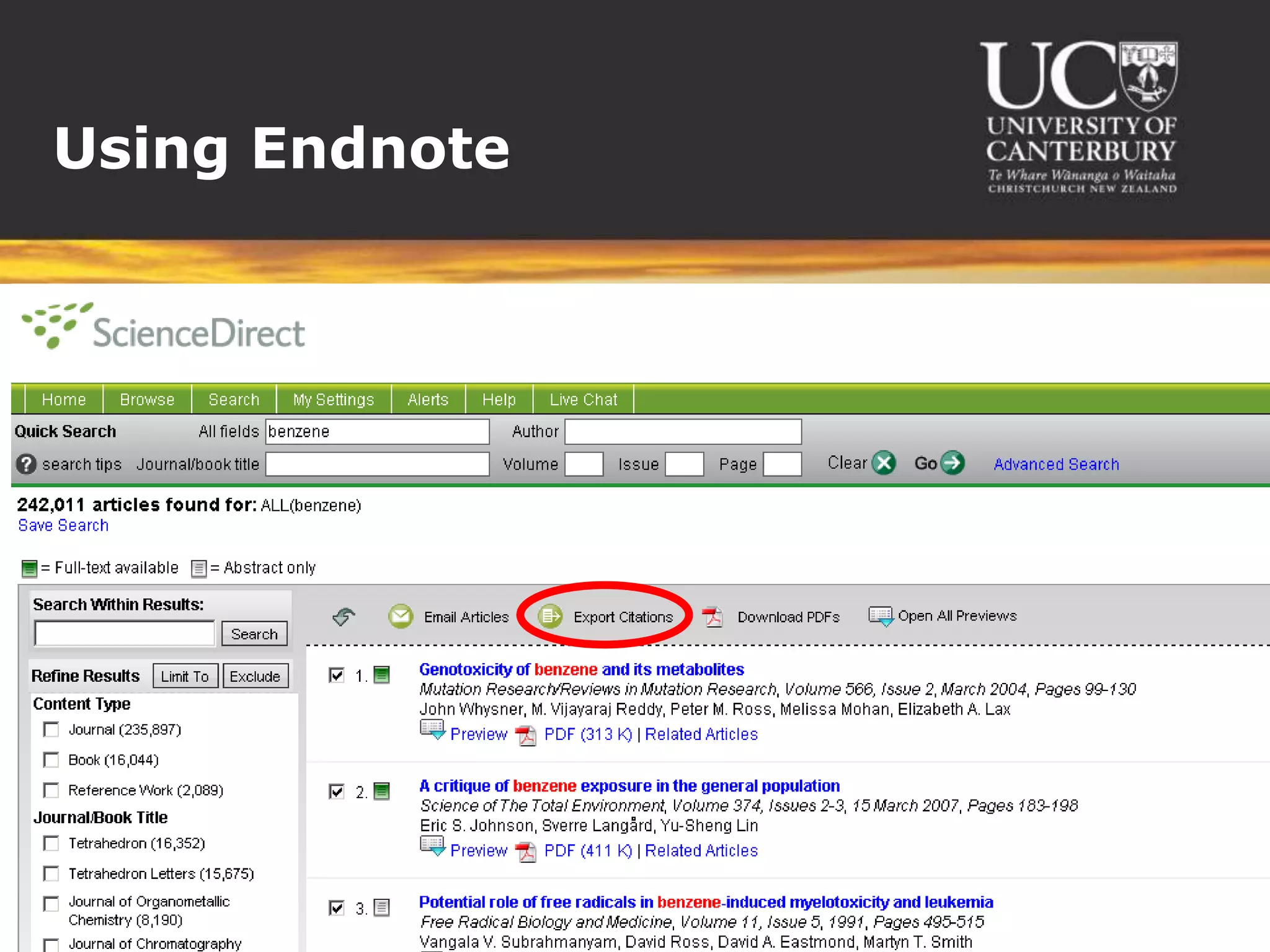The width and height of the screenshot is (1270, 952).
Task: Click the Download PDFs icon
Action: tap(713, 617)
